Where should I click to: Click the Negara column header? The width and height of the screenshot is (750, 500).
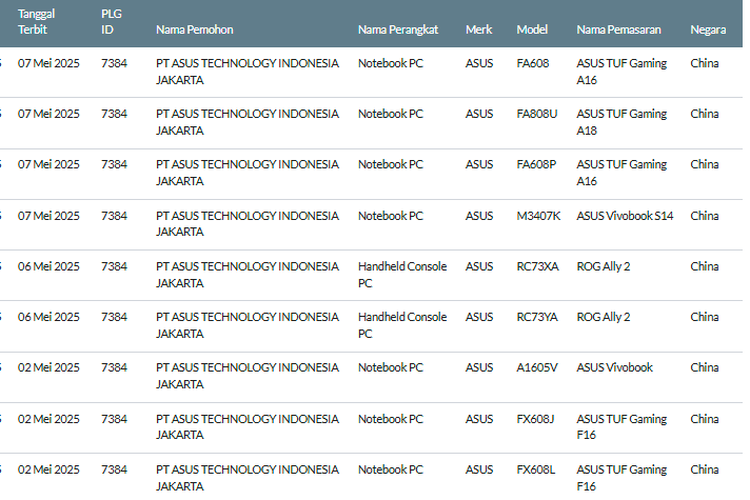click(708, 30)
